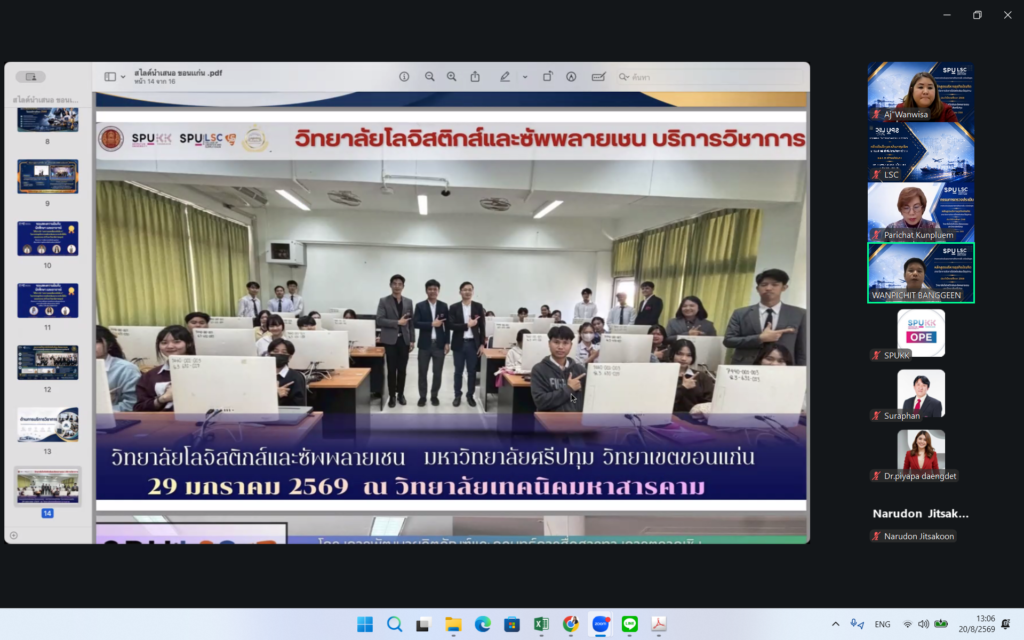The height and width of the screenshot is (640, 1024).
Task: Click the Wi-Fi network tray icon
Action: tap(907, 624)
